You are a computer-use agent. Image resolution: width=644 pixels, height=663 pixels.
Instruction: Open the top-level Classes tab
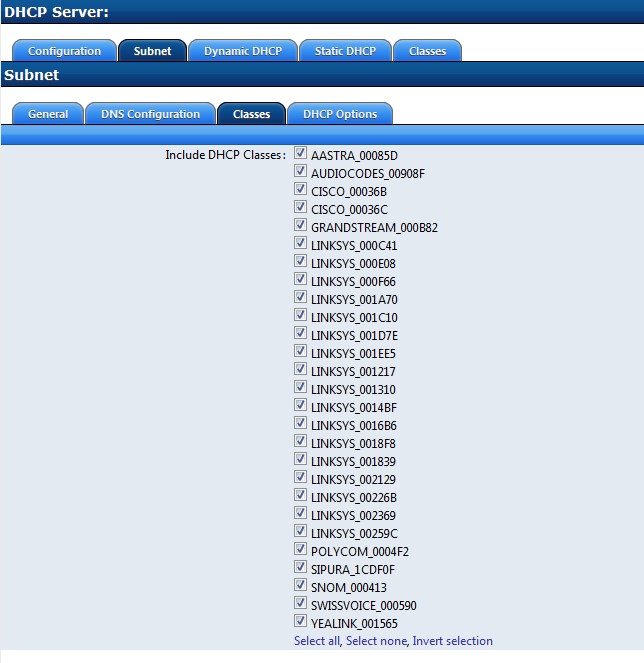427,51
